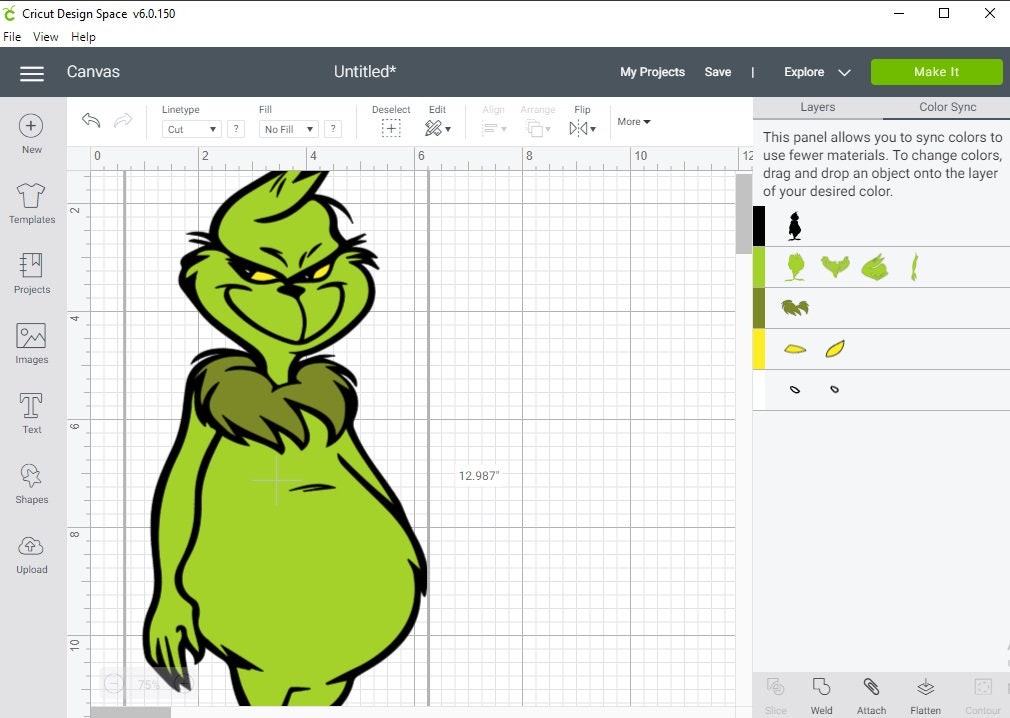
Task: Open the Arrange dropdown
Action: click(538, 129)
